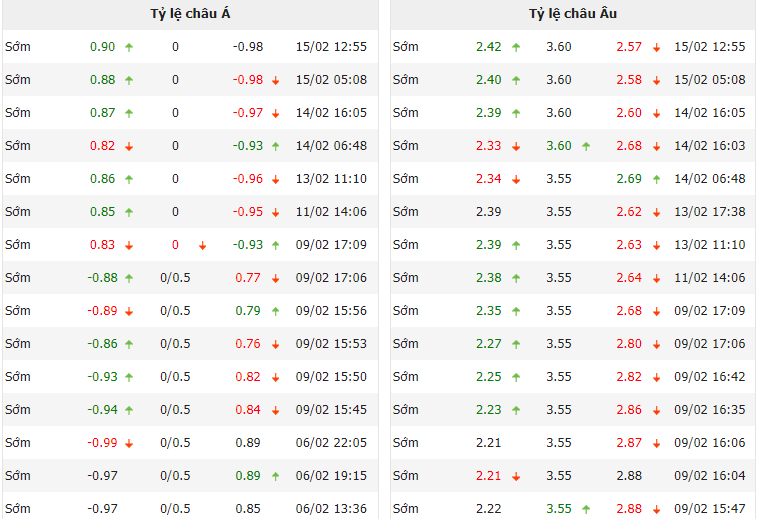The width and height of the screenshot is (757, 519).
Task: Switch to the Tỷ lệ châu Âu header
Action: pos(573,14)
